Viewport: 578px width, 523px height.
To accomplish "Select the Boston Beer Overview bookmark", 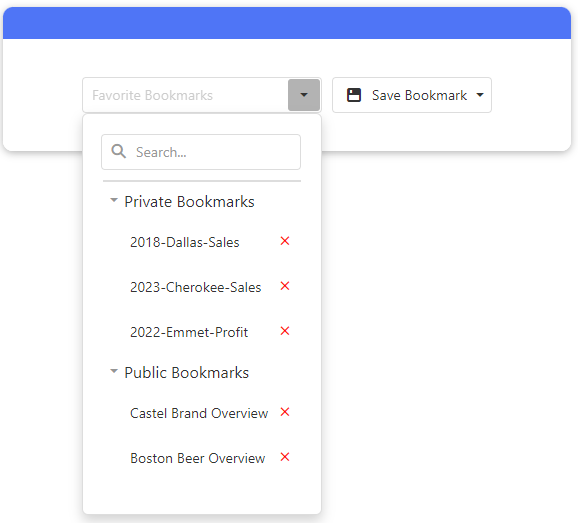I will pyautogui.click(x=198, y=458).
